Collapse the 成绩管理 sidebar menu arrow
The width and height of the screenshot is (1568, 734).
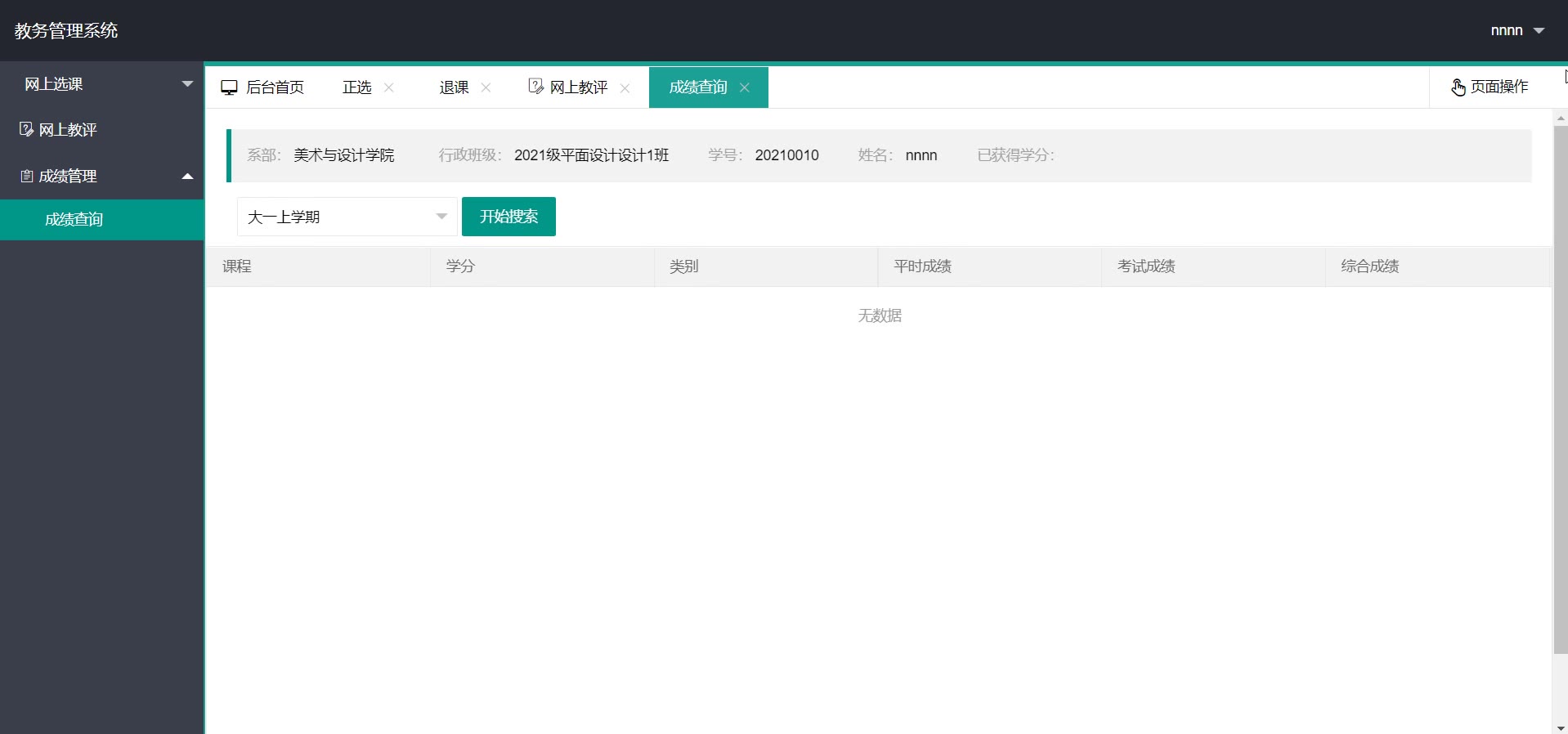(x=187, y=176)
